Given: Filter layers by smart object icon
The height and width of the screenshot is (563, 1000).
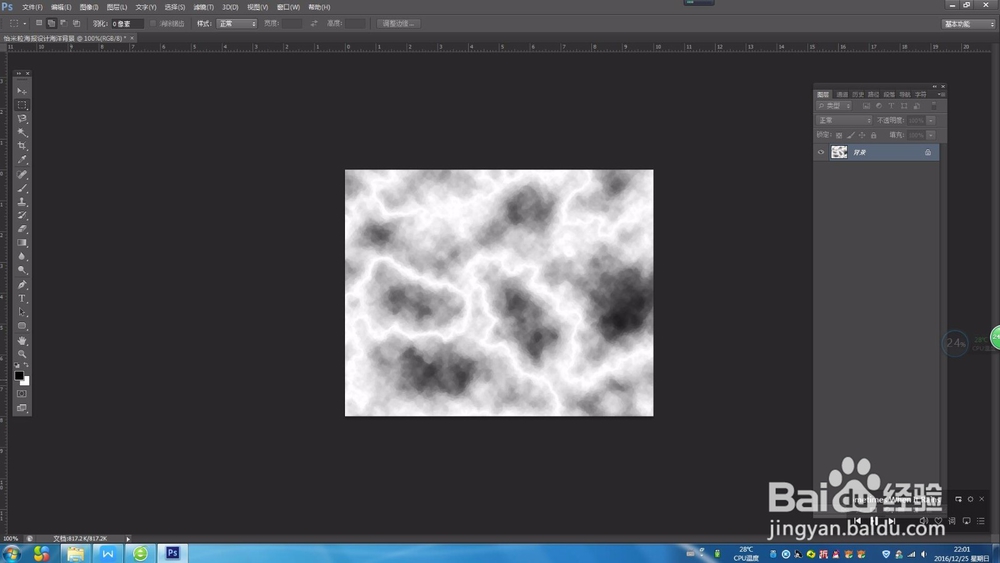Looking at the screenshot, I should [917, 106].
